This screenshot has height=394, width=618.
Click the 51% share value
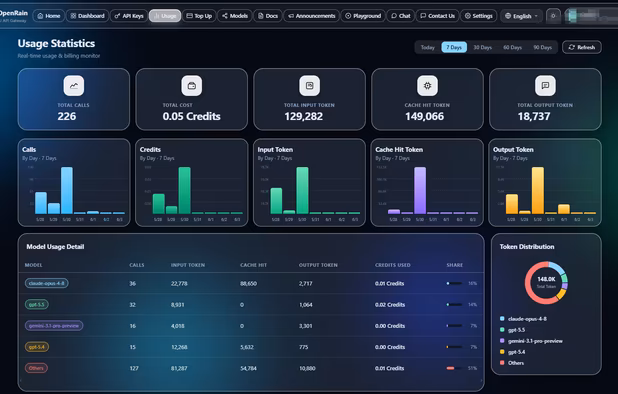coord(472,368)
